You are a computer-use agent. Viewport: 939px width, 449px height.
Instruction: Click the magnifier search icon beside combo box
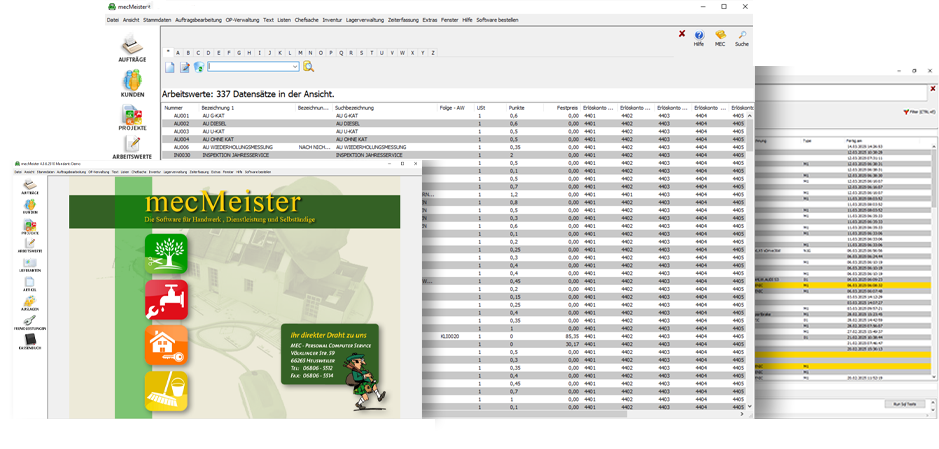pyautogui.click(x=308, y=66)
